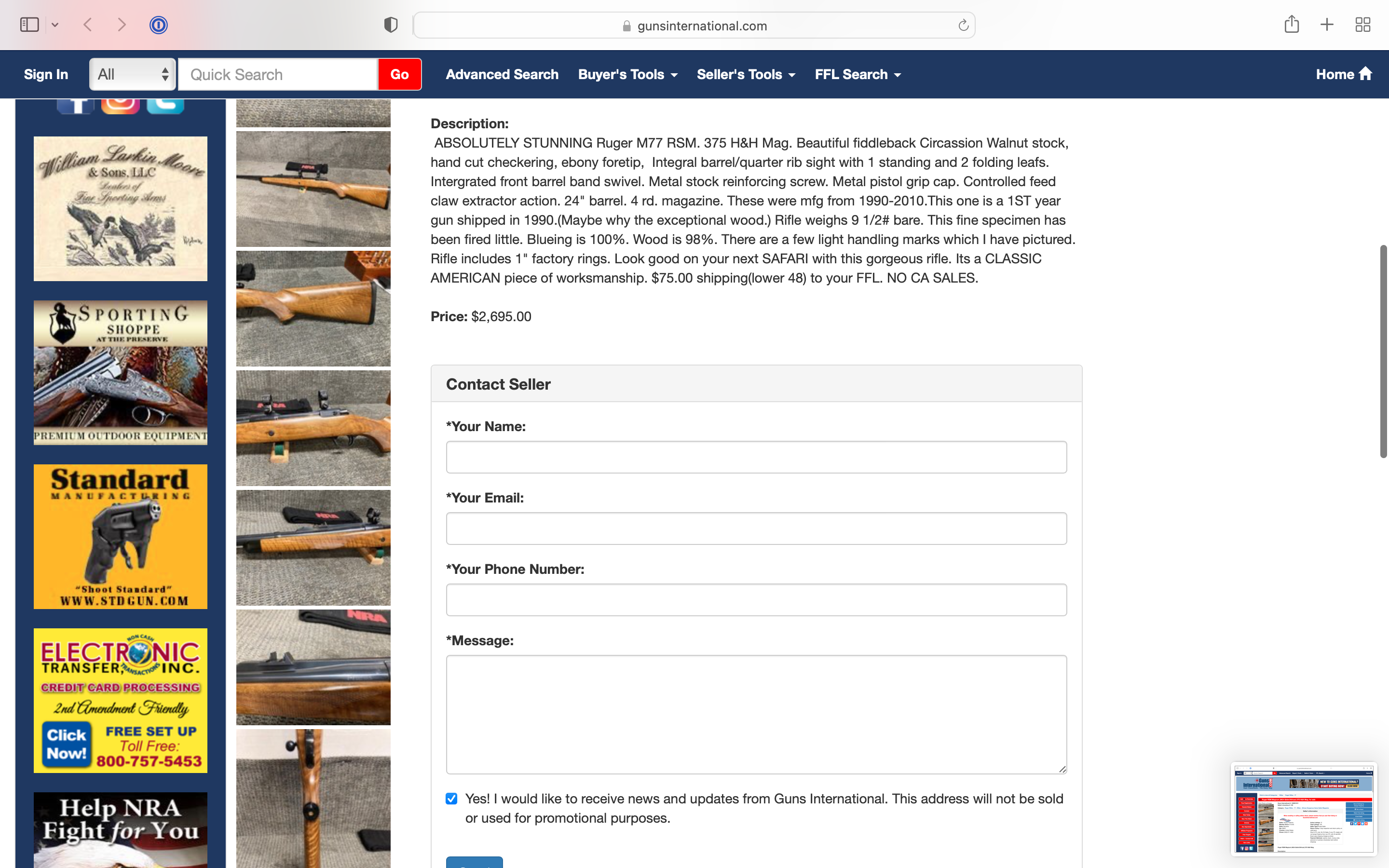Click the Message text area

pyautogui.click(x=757, y=714)
